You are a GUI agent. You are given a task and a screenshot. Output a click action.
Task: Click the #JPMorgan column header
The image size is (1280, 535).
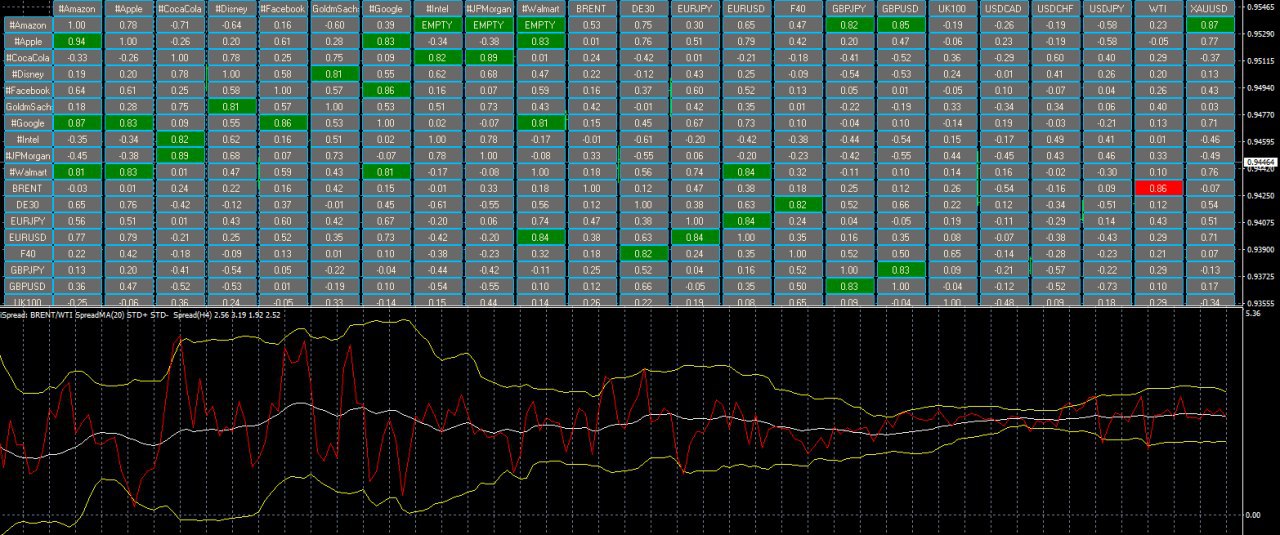489,7
